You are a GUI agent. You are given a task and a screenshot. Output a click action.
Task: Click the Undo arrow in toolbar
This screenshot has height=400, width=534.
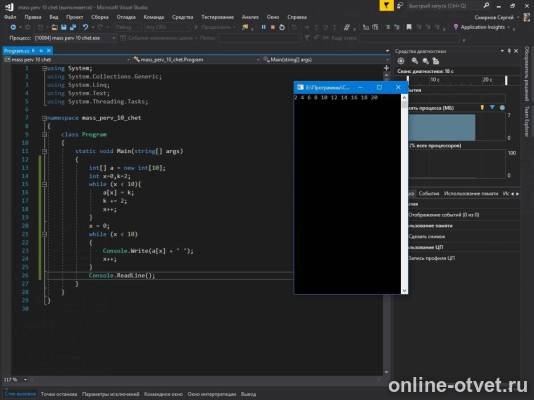(85, 27)
